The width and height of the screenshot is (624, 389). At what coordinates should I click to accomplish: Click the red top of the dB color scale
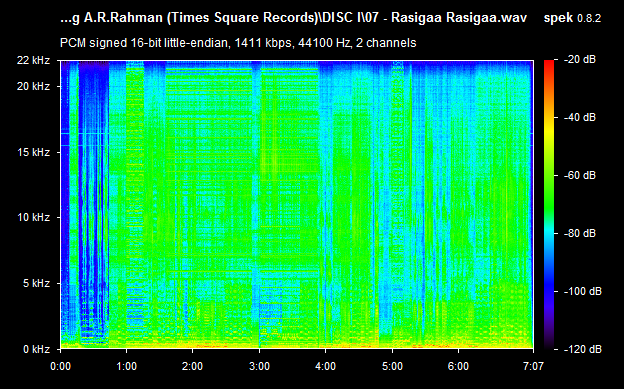tap(549, 64)
